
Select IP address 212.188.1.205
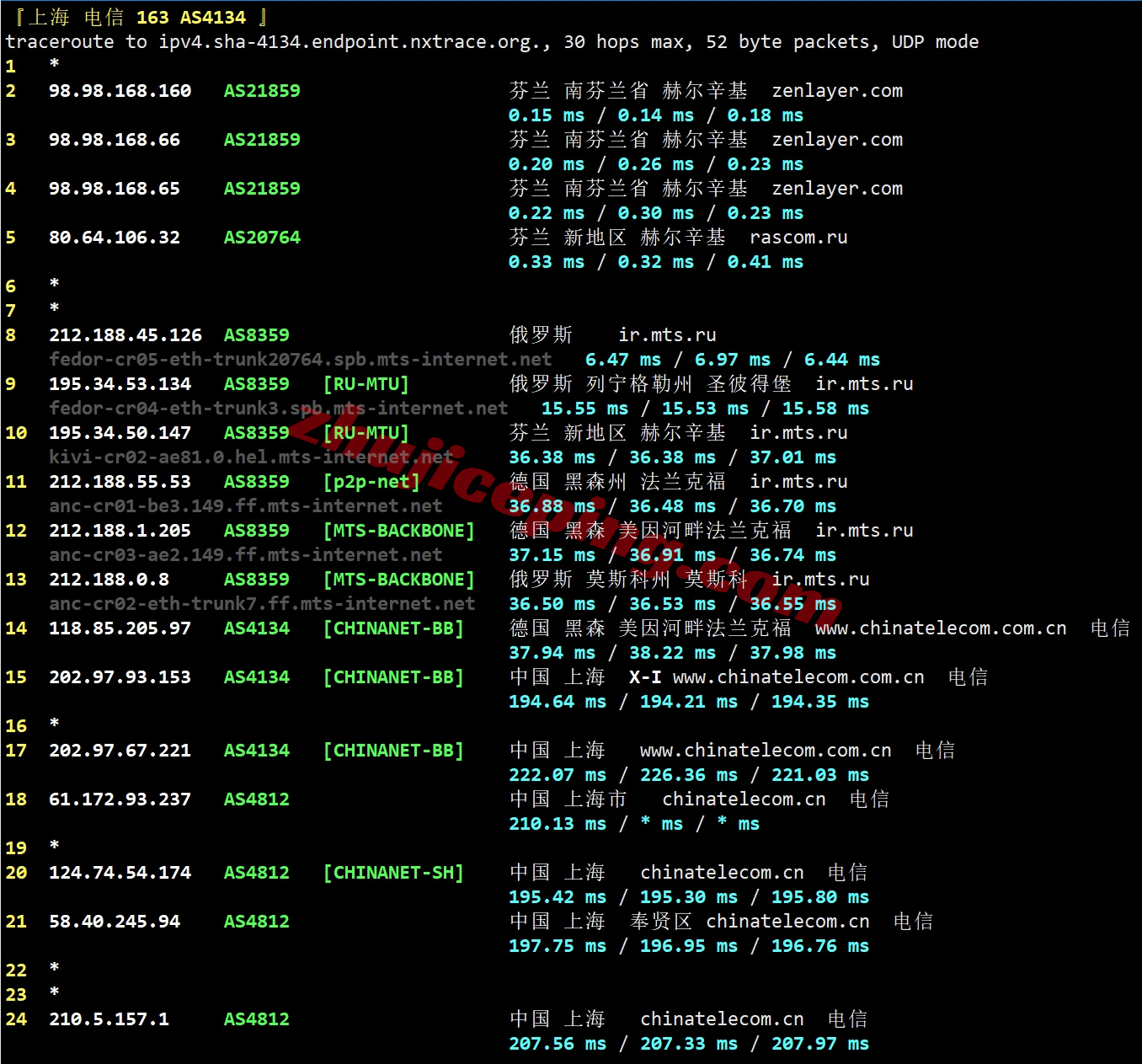pos(120,531)
